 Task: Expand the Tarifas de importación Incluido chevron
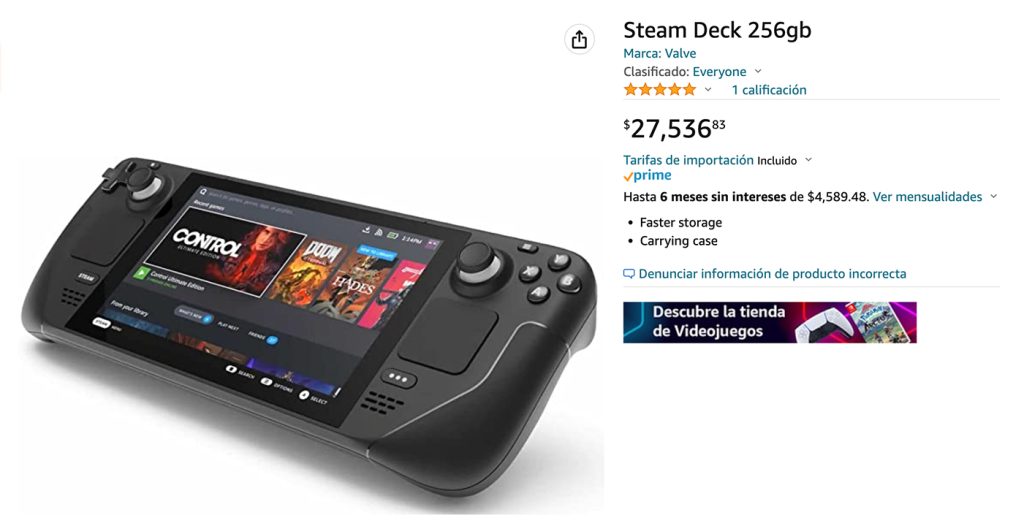808,160
